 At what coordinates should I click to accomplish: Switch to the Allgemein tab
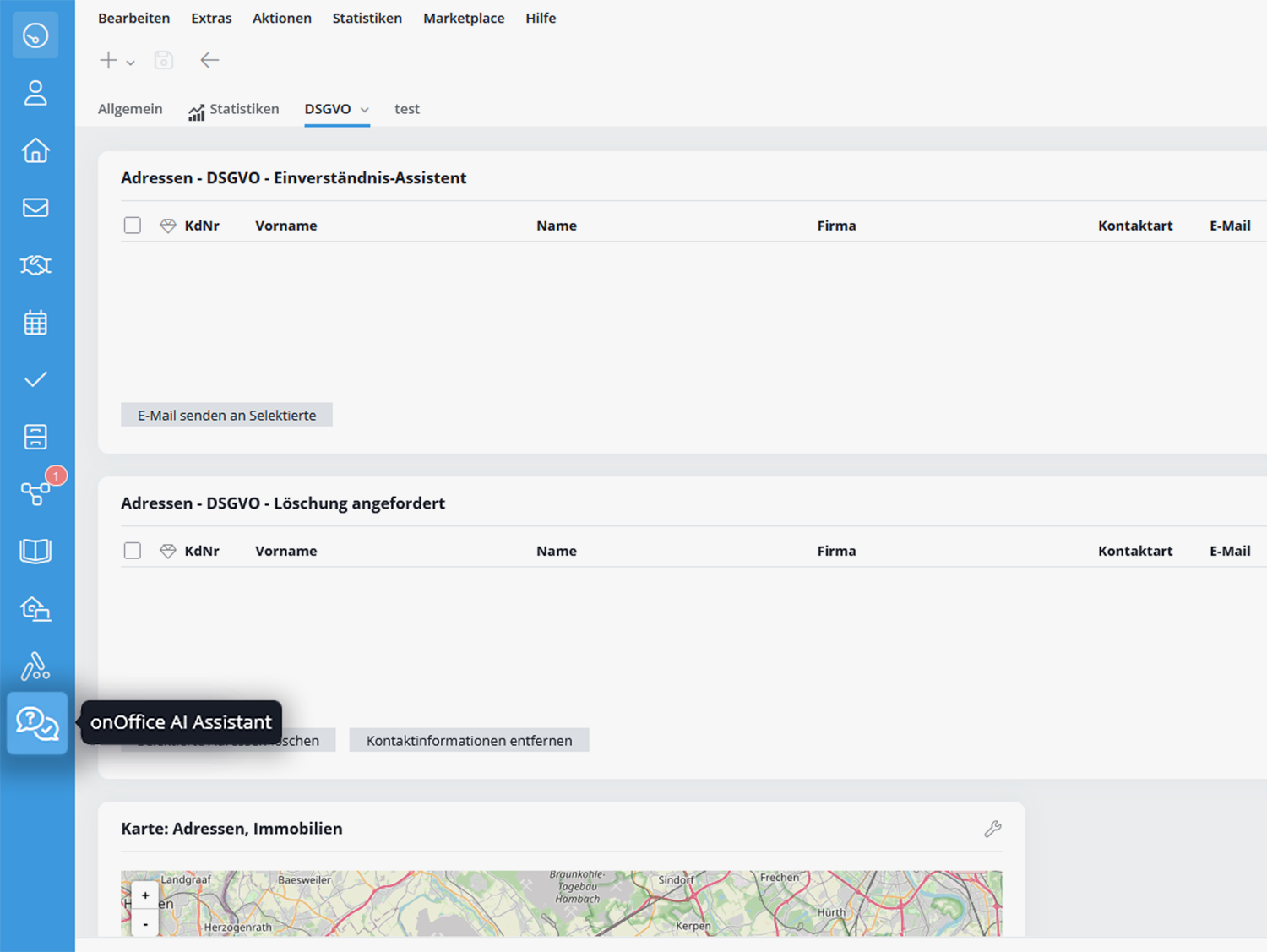130,109
